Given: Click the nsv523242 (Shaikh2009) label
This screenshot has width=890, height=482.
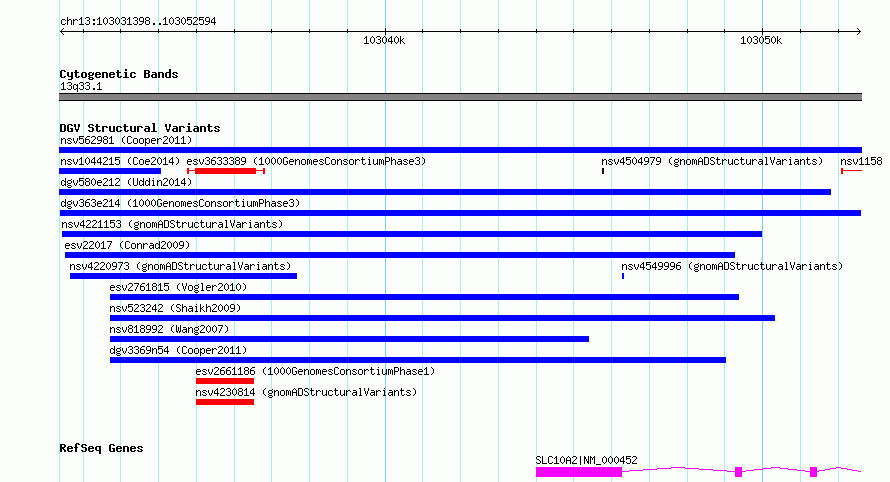Looking at the screenshot, I should pyautogui.click(x=175, y=308).
